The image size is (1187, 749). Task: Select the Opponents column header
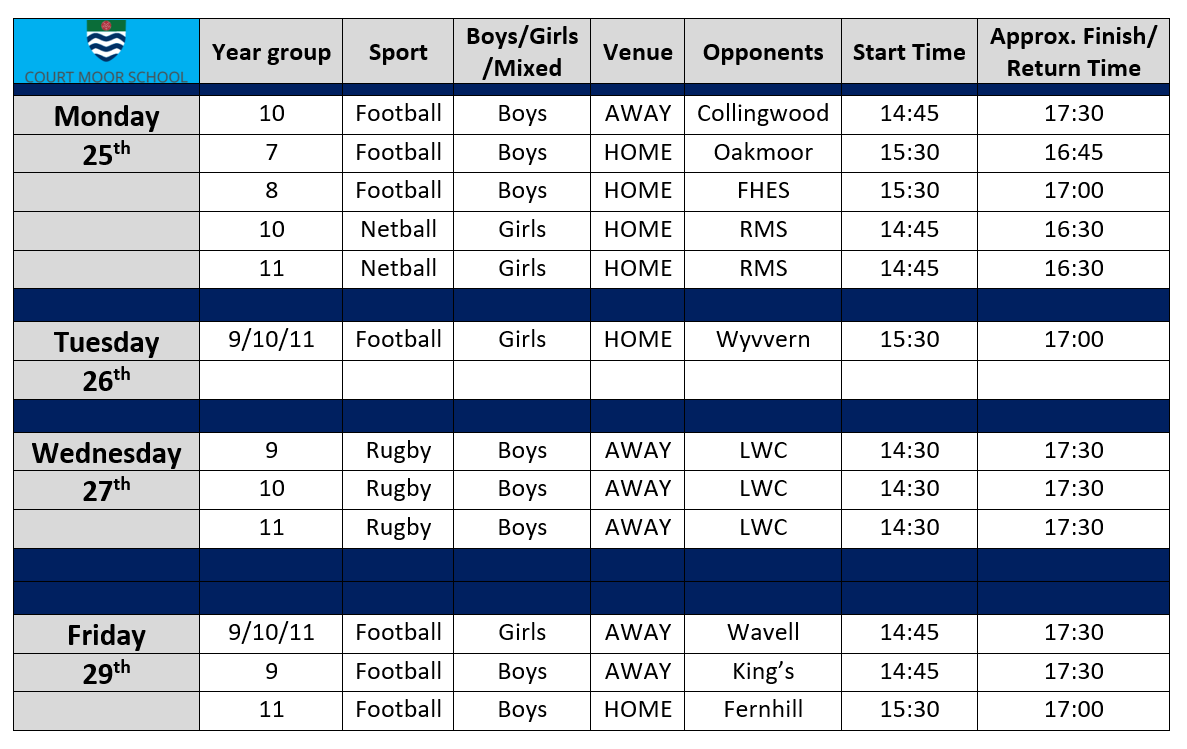[762, 51]
